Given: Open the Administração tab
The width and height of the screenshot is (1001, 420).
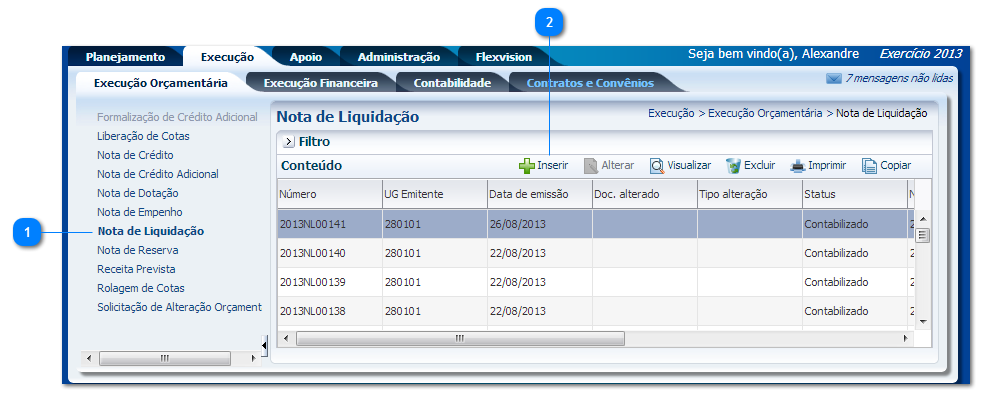Looking at the screenshot, I should coord(398,57).
